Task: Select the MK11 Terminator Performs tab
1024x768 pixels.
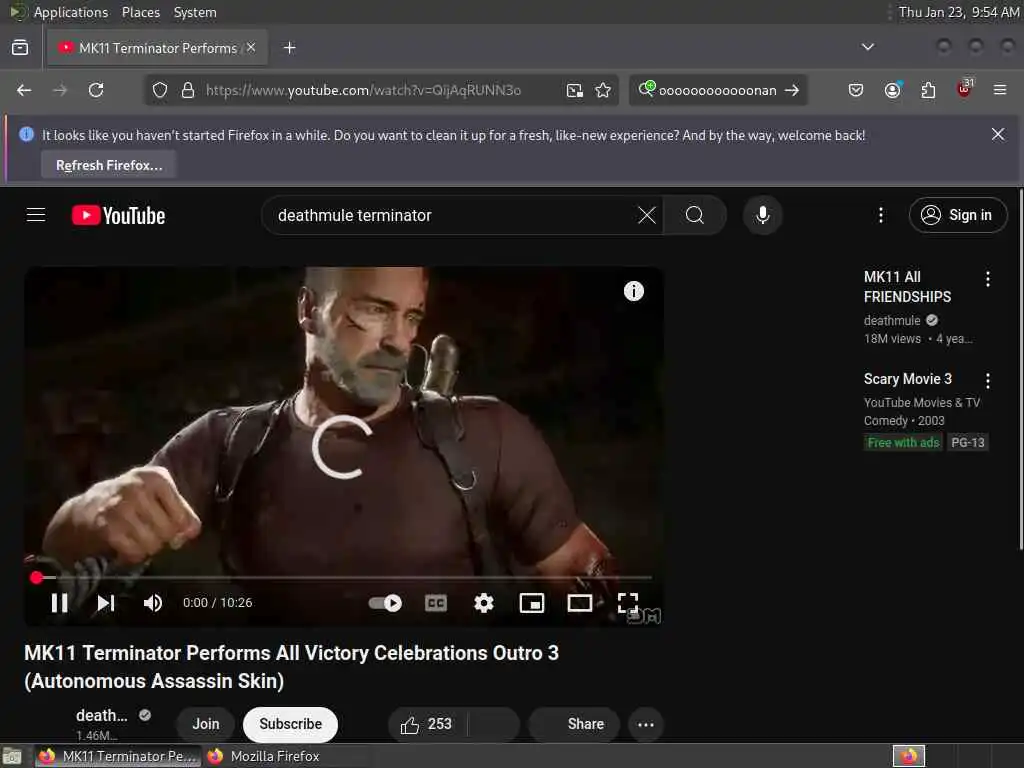Action: pos(156,48)
